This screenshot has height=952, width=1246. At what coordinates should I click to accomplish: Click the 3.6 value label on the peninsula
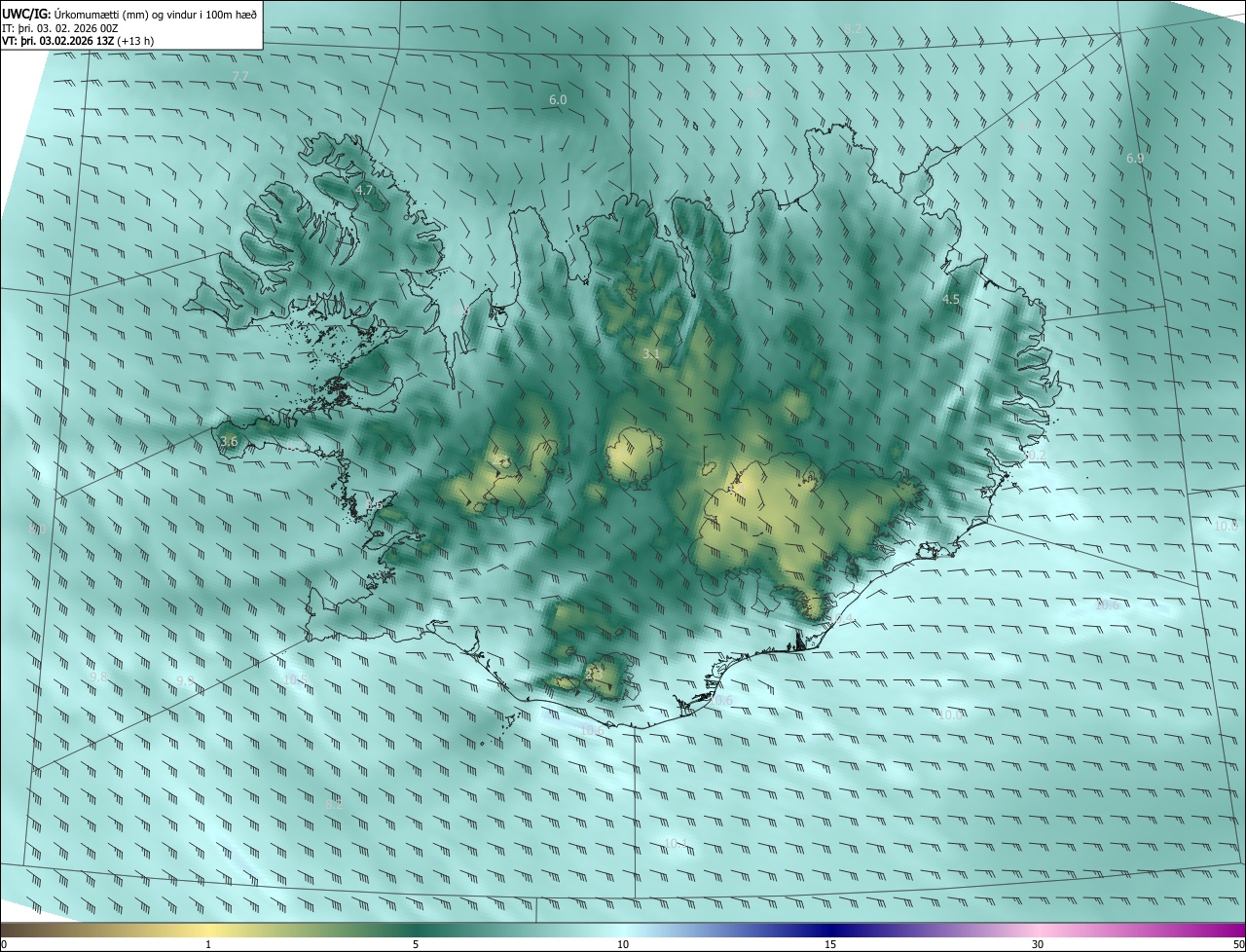click(x=229, y=442)
